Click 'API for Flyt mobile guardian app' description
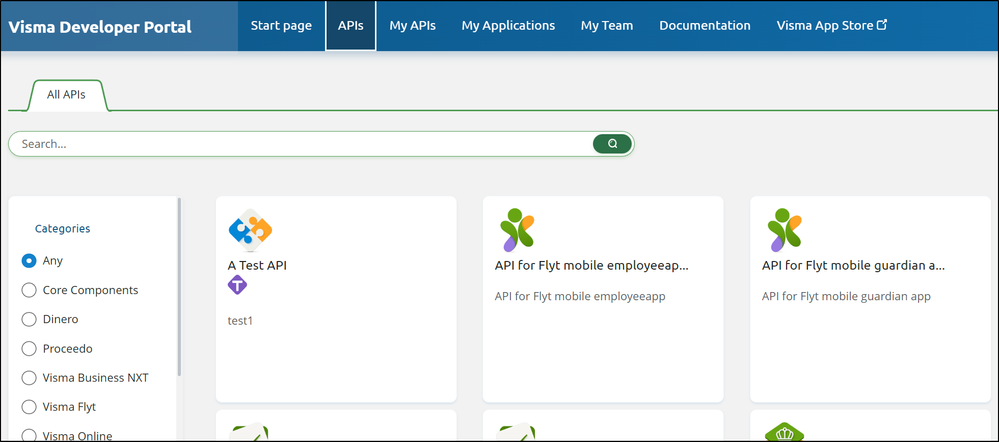 click(846, 296)
